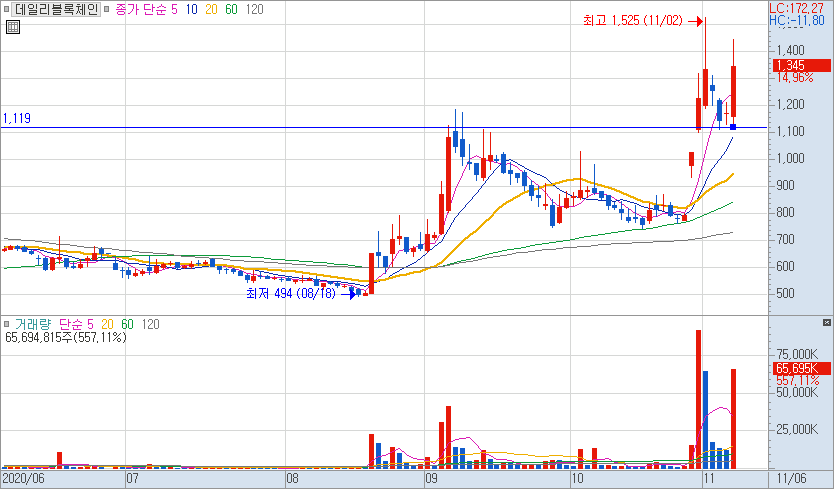Click the 50,000K volume axis label
The image size is (834, 489).
click(797, 393)
